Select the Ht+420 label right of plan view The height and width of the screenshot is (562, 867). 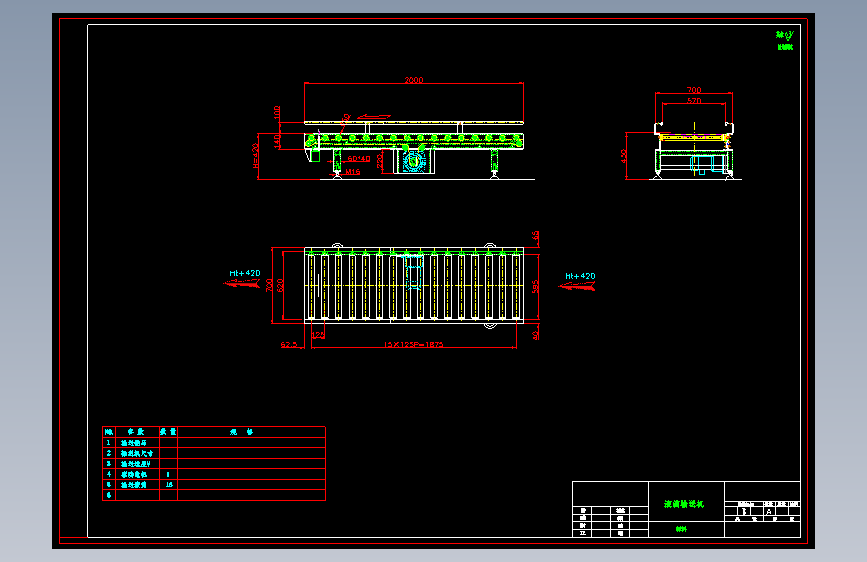point(580,276)
